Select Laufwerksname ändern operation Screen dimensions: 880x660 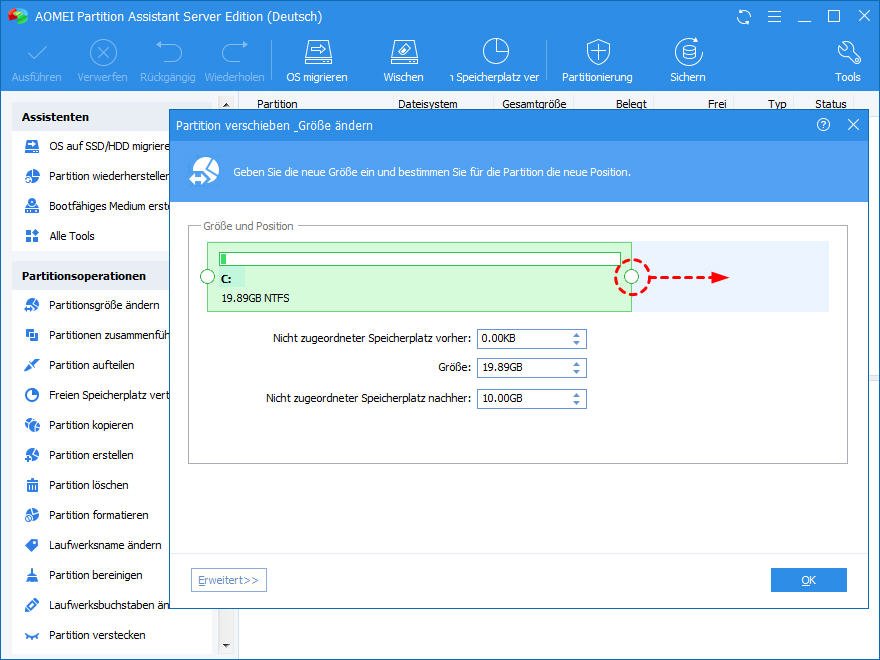pos(93,545)
